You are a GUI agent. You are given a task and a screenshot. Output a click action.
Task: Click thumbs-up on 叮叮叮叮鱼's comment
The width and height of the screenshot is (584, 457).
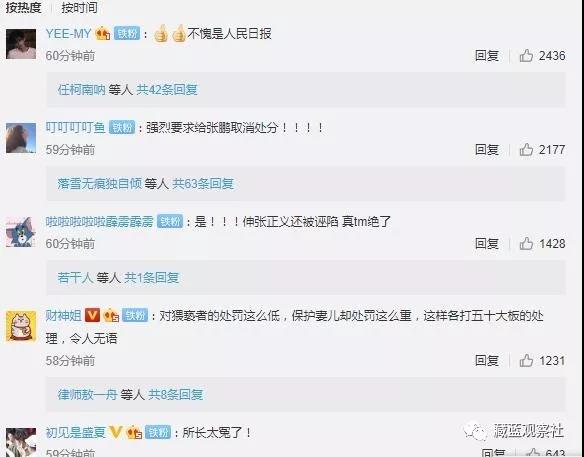[526, 150]
